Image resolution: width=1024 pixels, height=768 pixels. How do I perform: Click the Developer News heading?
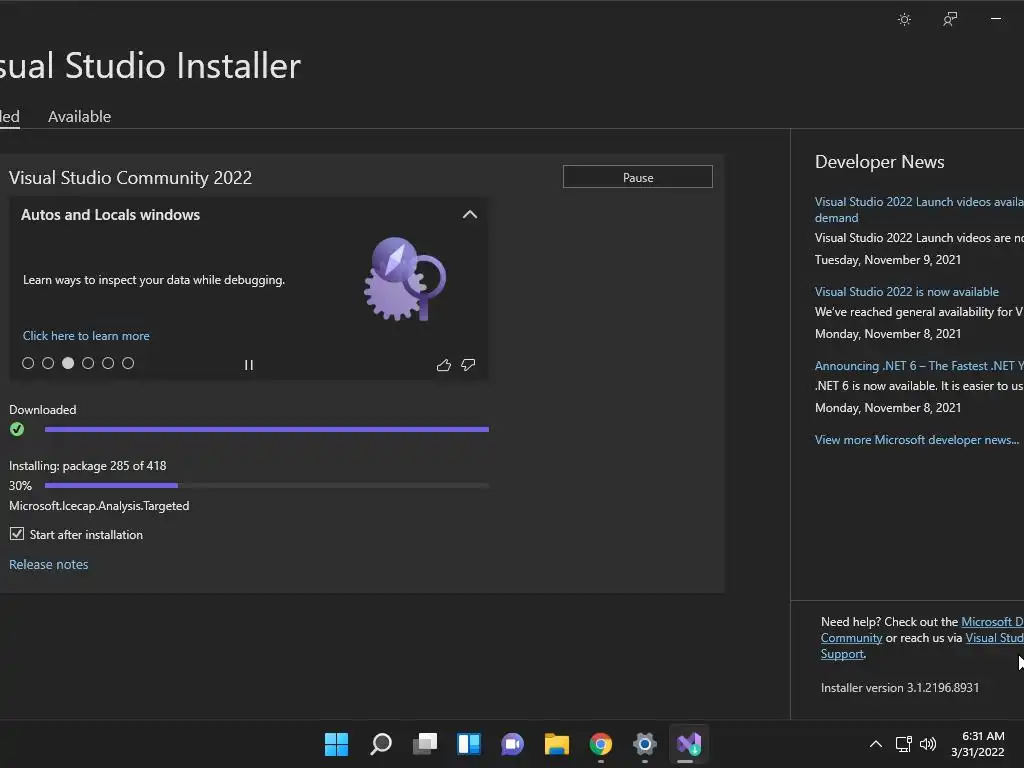coord(879,162)
